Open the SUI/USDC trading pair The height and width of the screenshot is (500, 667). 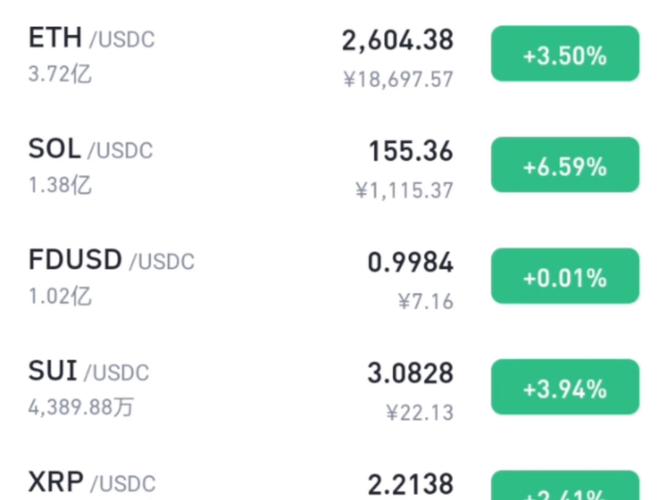pos(89,372)
